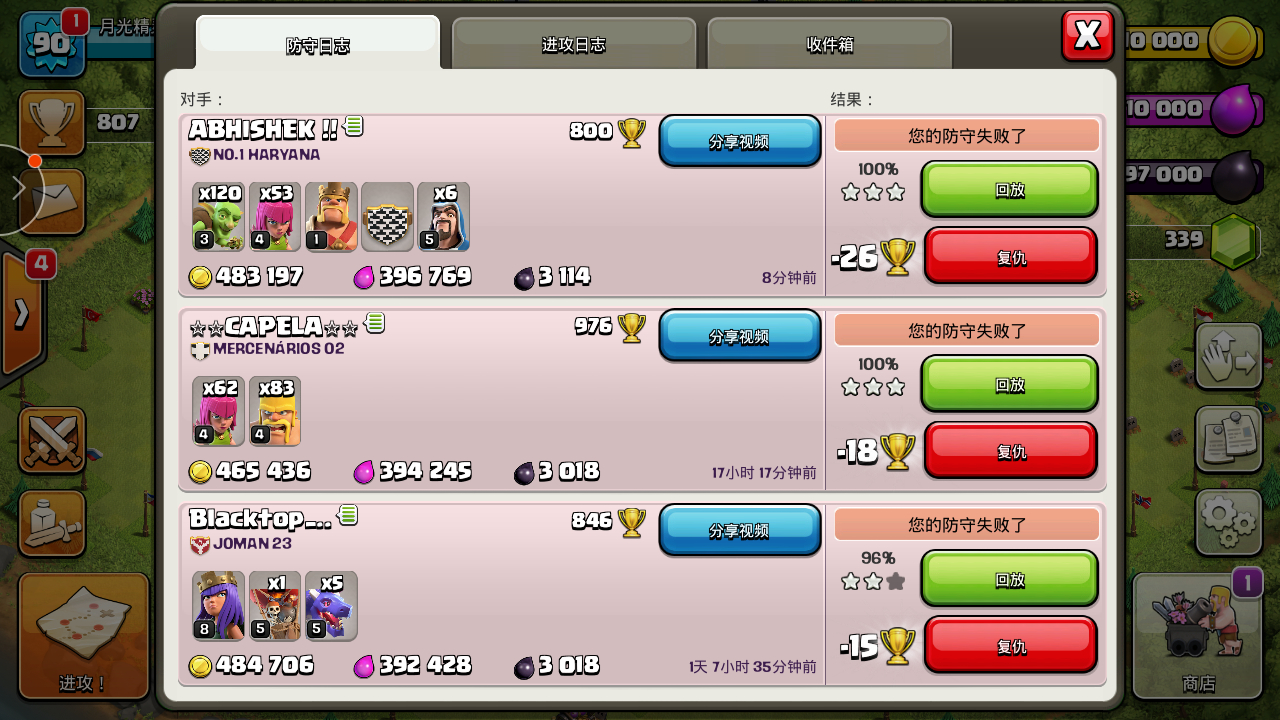The width and height of the screenshot is (1280, 720).
Task: Share video of Blacktop's attack
Action: coord(739,530)
